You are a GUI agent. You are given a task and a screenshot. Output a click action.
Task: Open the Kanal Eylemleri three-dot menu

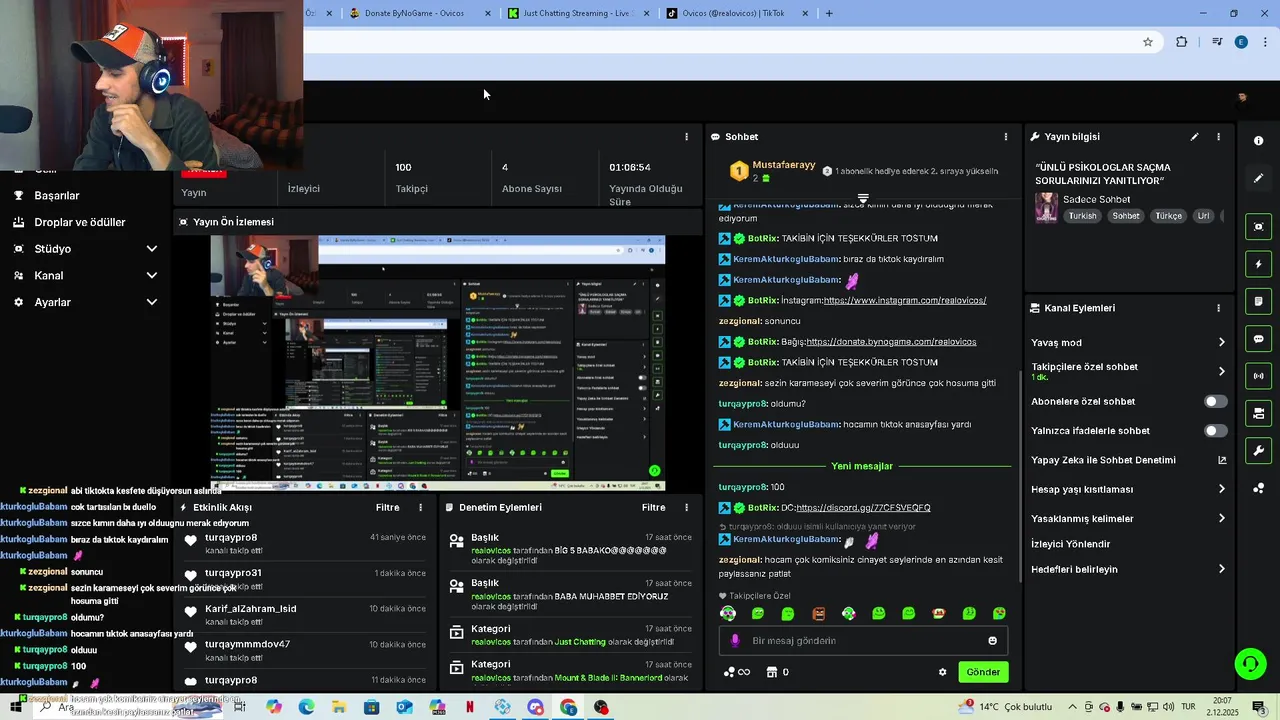click(x=1218, y=308)
